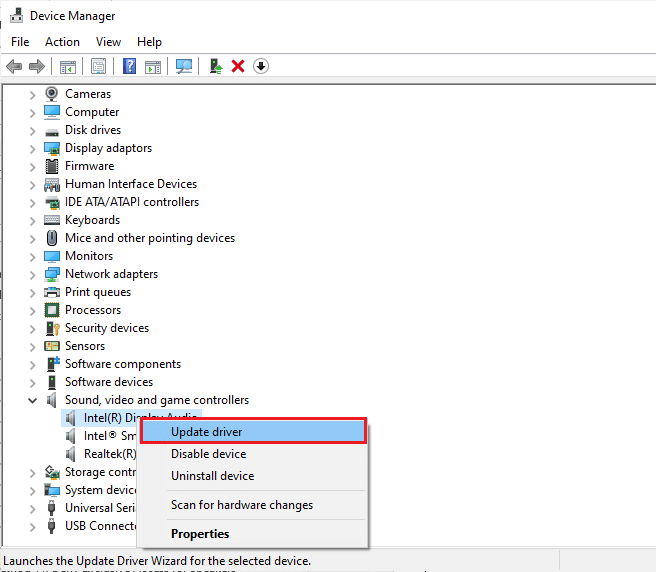Image resolution: width=656 pixels, height=572 pixels.
Task: Click the Cameras webcam icon
Action: pyautogui.click(x=51, y=94)
